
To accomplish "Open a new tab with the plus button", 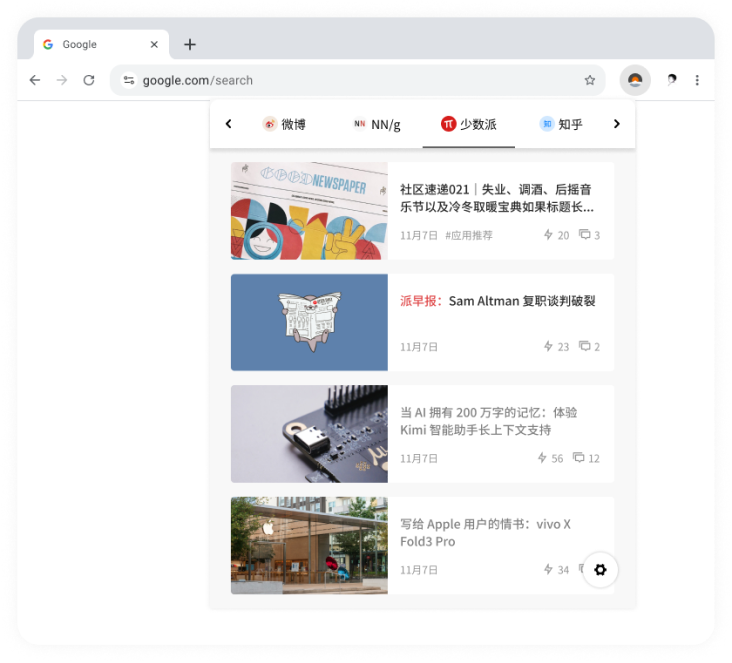I will pos(190,44).
